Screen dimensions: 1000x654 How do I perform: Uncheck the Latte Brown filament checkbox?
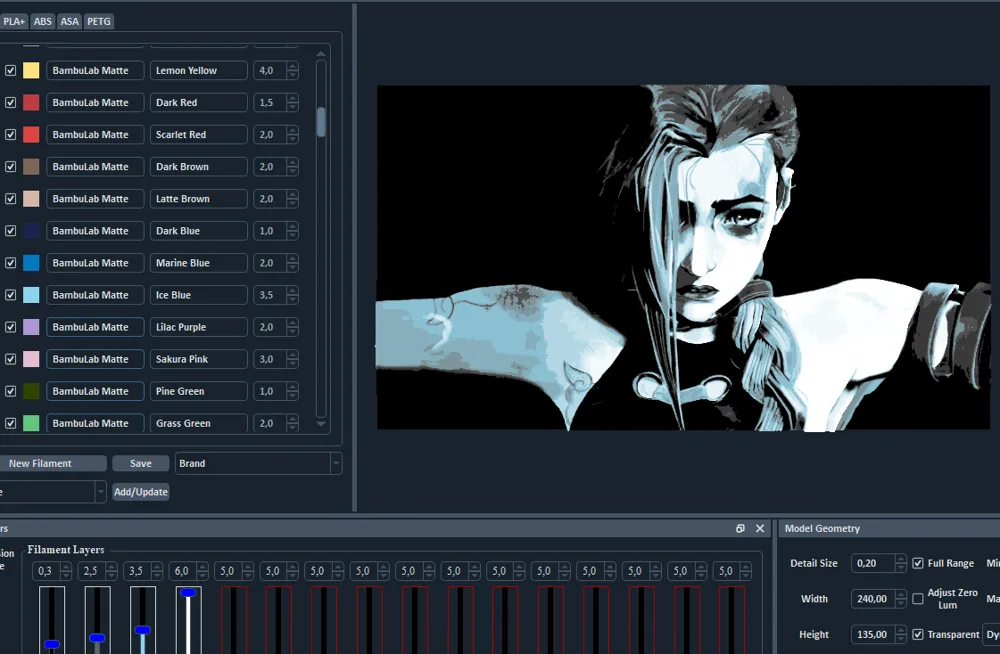(x=11, y=198)
